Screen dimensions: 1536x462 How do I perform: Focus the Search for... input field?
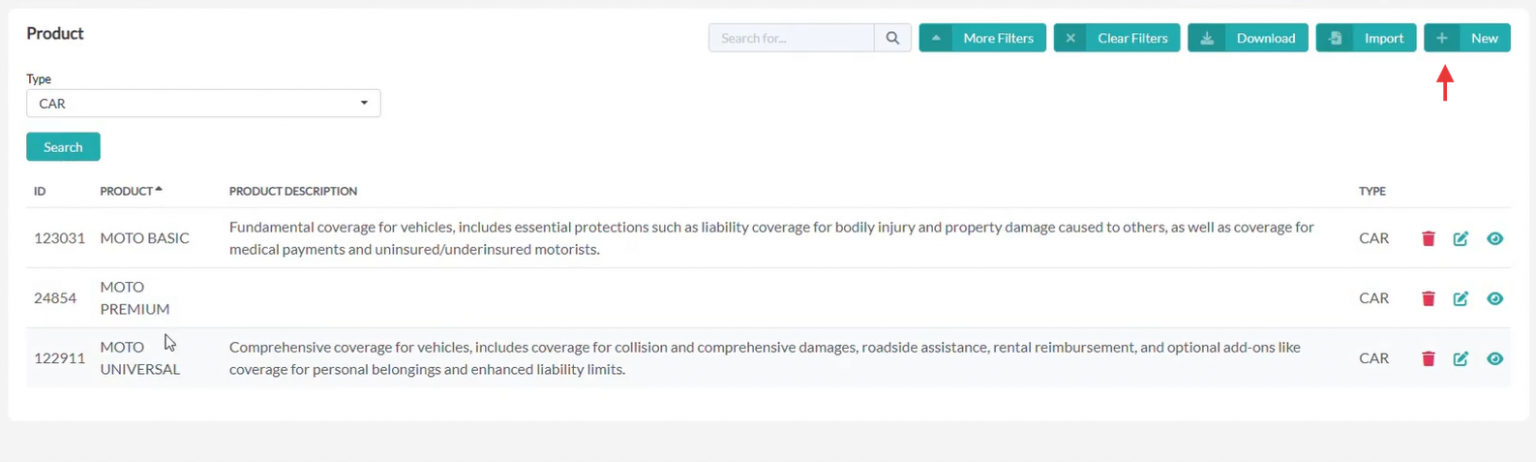coord(791,38)
